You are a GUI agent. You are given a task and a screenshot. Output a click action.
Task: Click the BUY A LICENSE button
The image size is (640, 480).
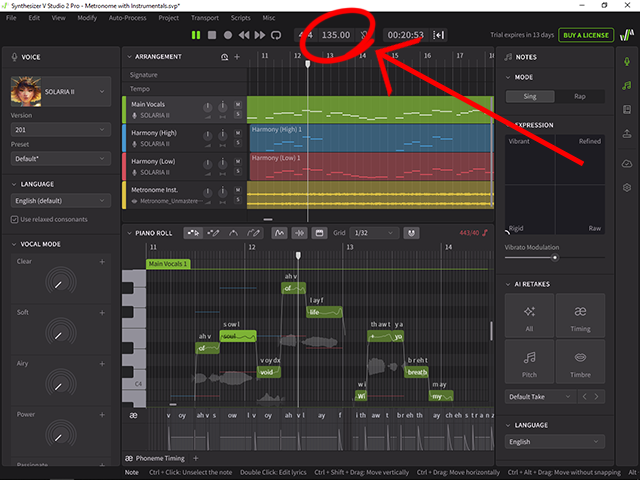[x=586, y=35]
